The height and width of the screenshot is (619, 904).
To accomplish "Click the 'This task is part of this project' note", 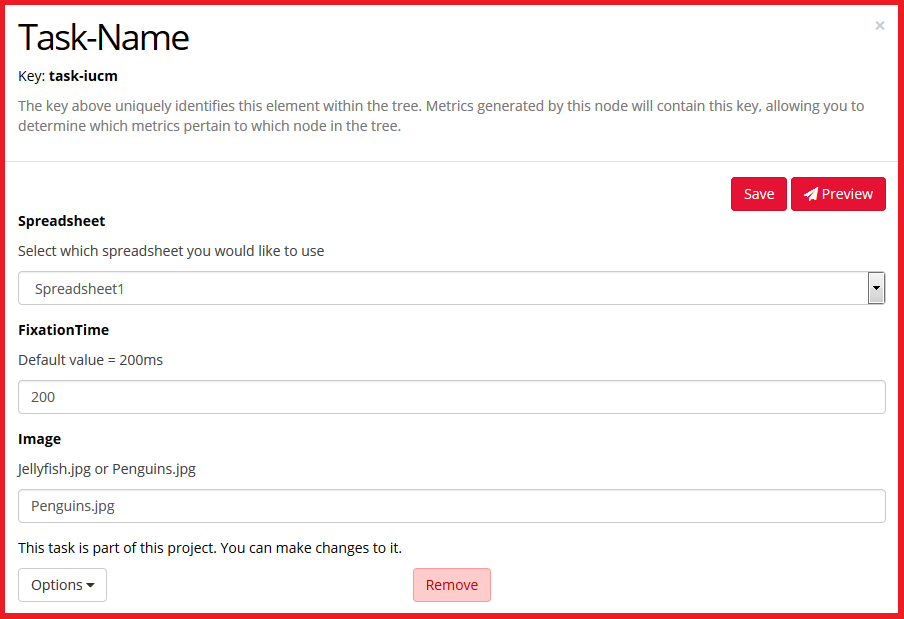I will coord(210,548).
